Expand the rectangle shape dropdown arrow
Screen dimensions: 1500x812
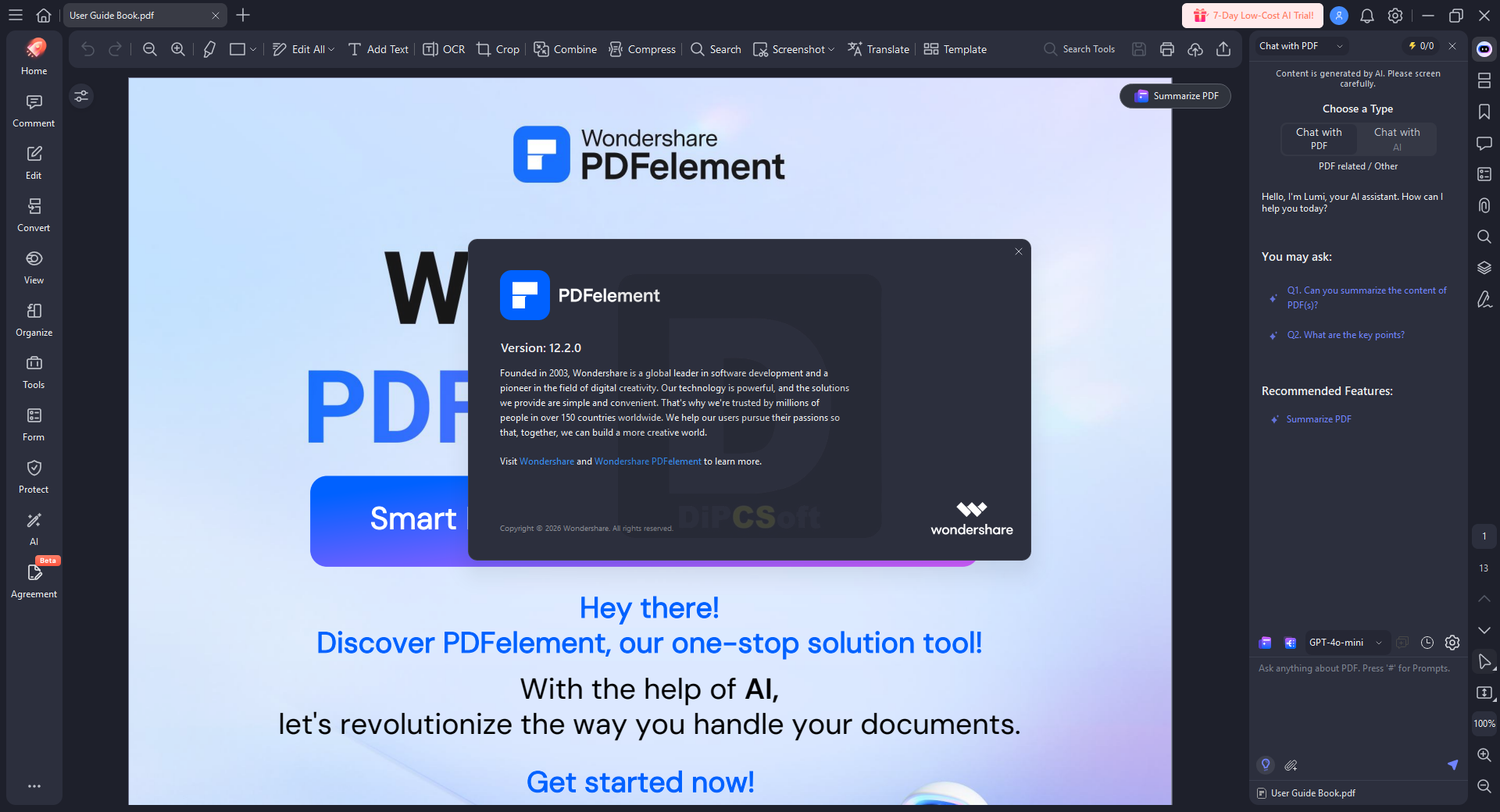pos(253,49)
